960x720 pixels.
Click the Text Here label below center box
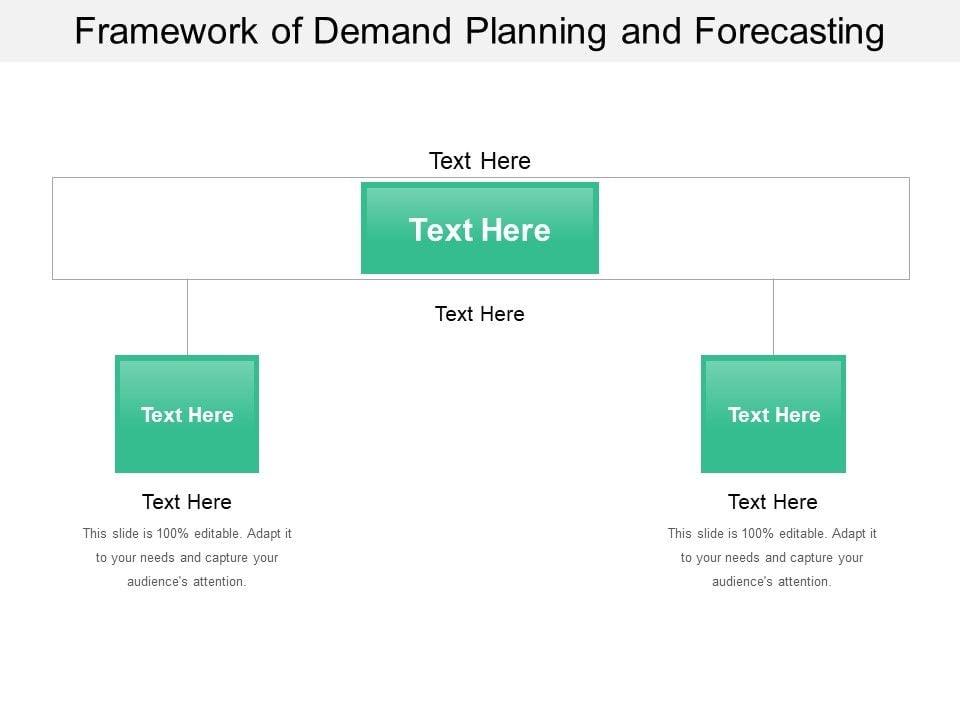click(480, 314)
